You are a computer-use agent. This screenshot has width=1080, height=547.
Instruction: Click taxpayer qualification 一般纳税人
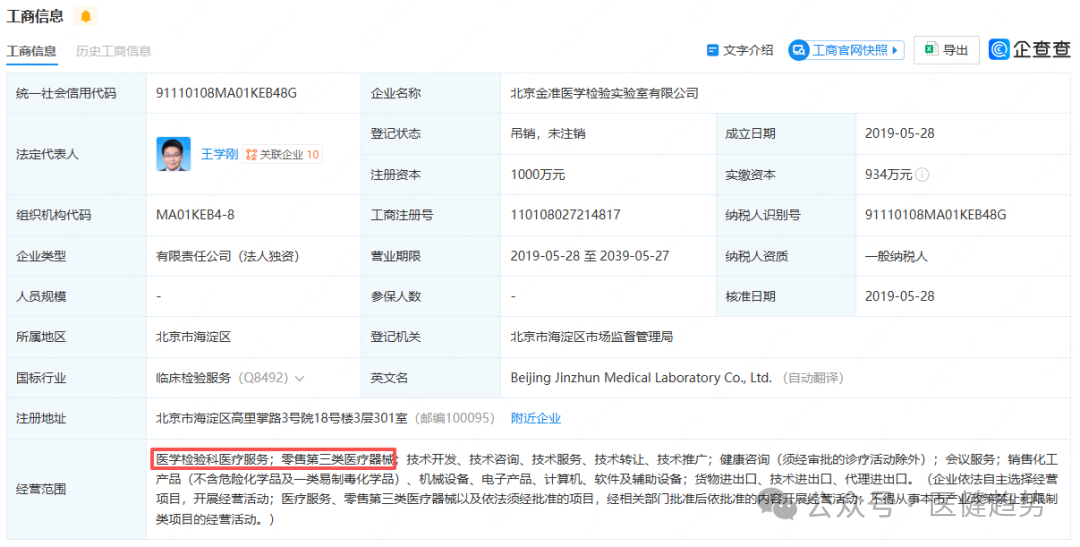pyautogui.click(x=896, y=256)
